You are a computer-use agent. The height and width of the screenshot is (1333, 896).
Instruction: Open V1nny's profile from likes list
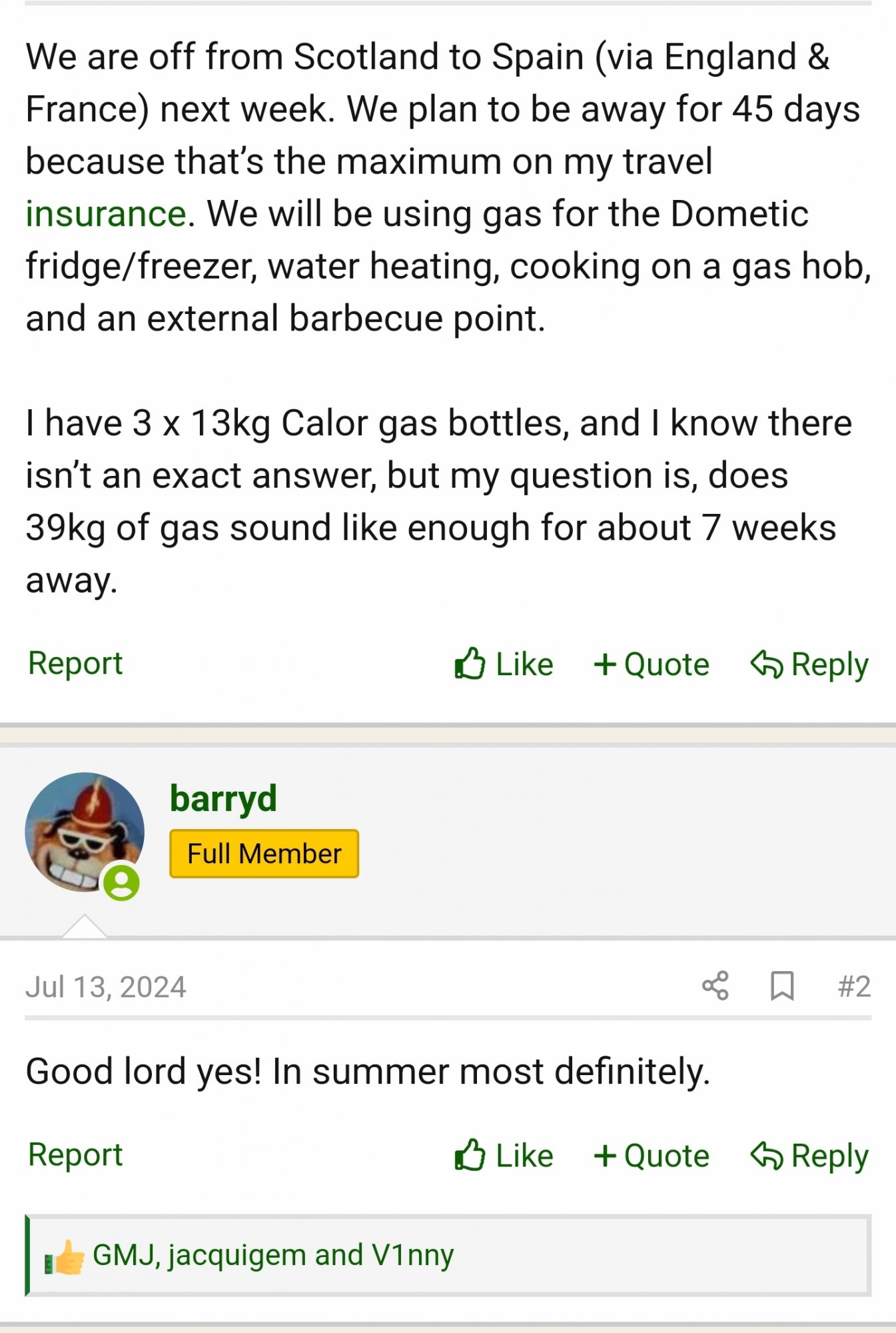pos(412,1255)
